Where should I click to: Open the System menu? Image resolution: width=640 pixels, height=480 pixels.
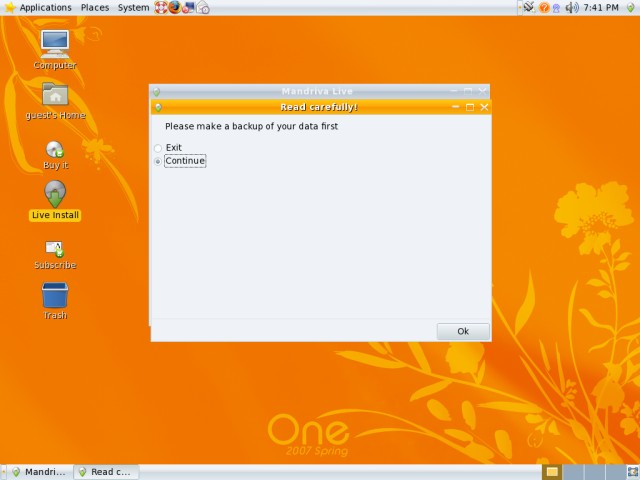pos(133,7)
